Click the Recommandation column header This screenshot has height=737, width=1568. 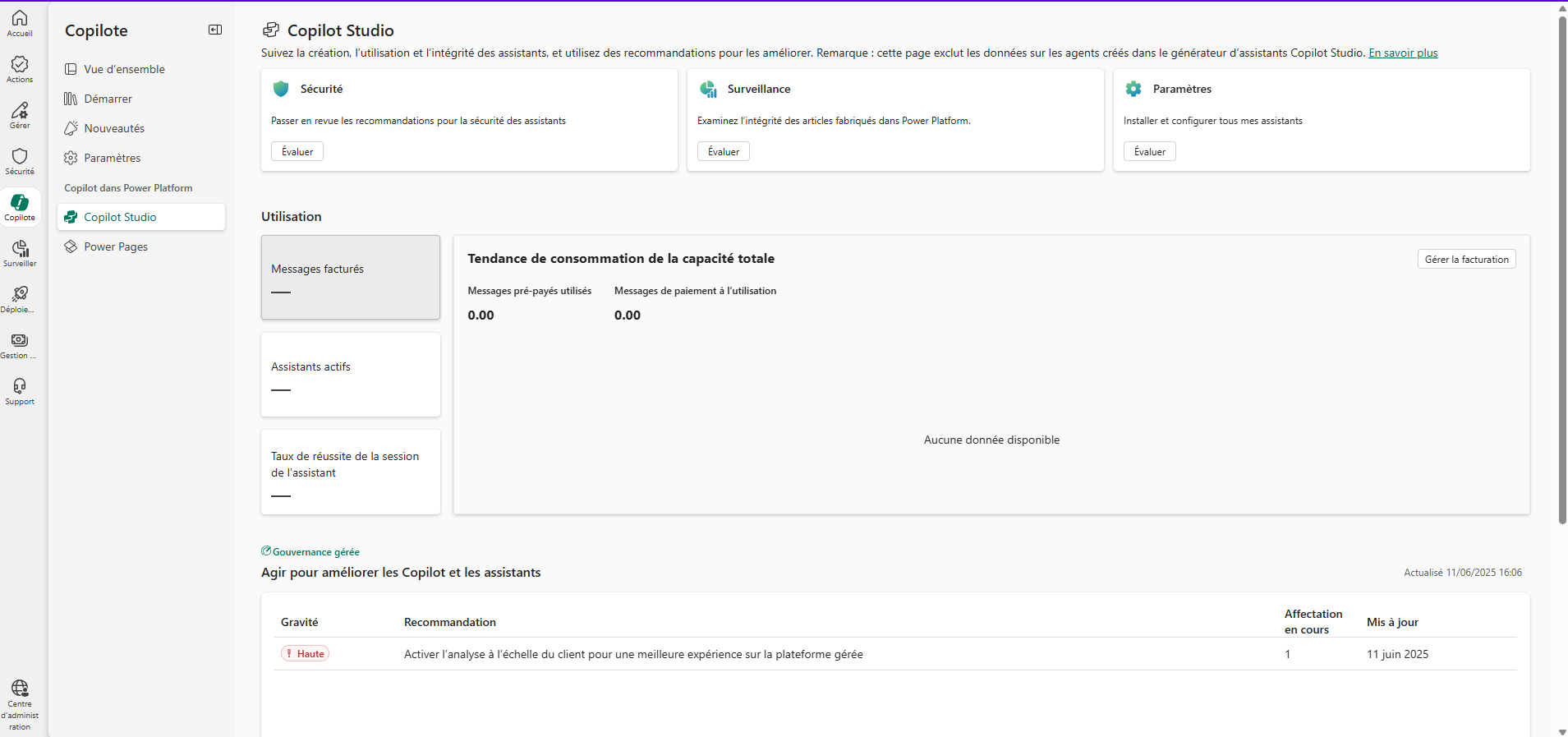[450, 622]
